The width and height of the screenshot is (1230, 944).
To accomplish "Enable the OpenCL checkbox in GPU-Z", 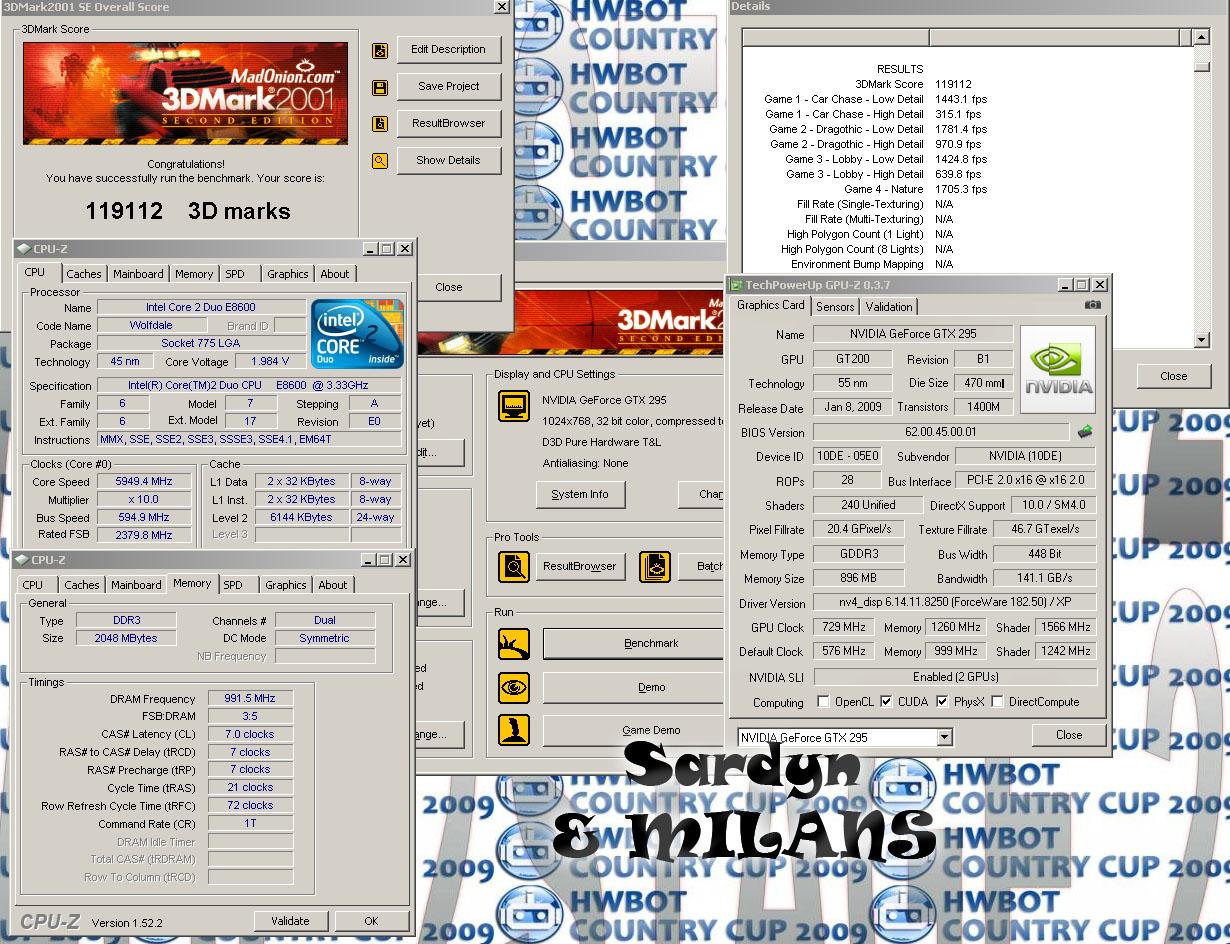I will [823, 702].
